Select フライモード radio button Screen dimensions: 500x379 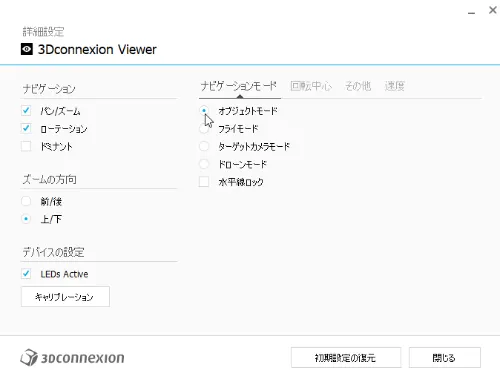pos(204,128)
